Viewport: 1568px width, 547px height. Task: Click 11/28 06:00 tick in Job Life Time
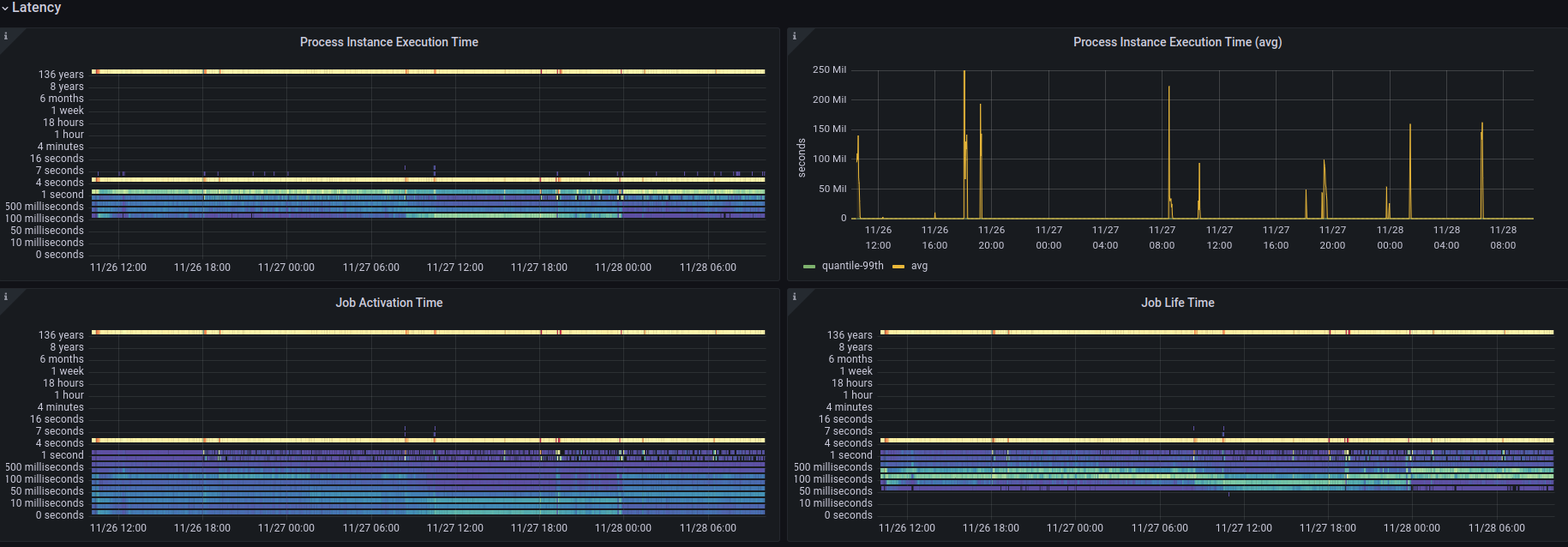tap(1497, 528)
